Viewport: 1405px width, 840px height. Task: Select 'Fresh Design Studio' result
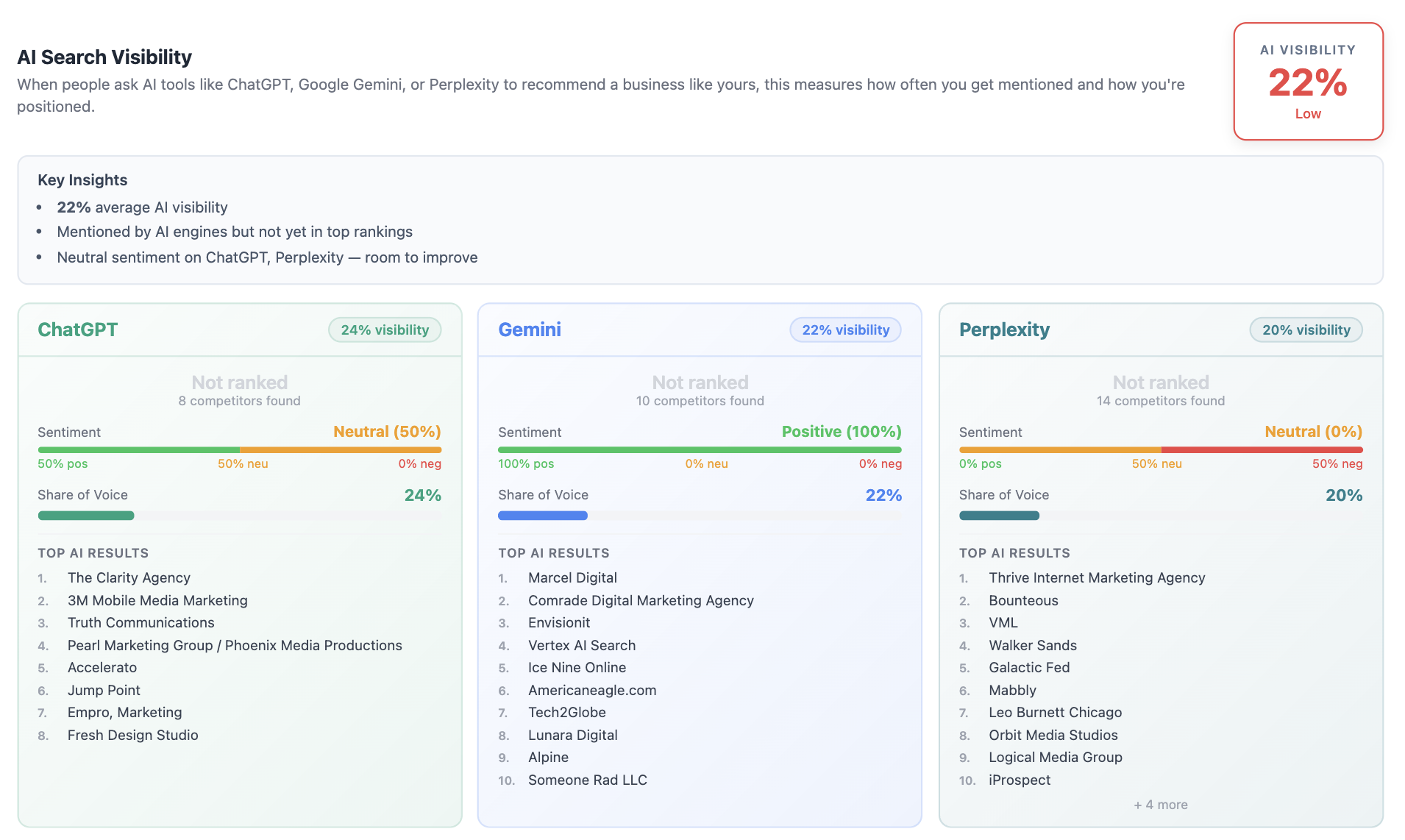click(132, 736)
